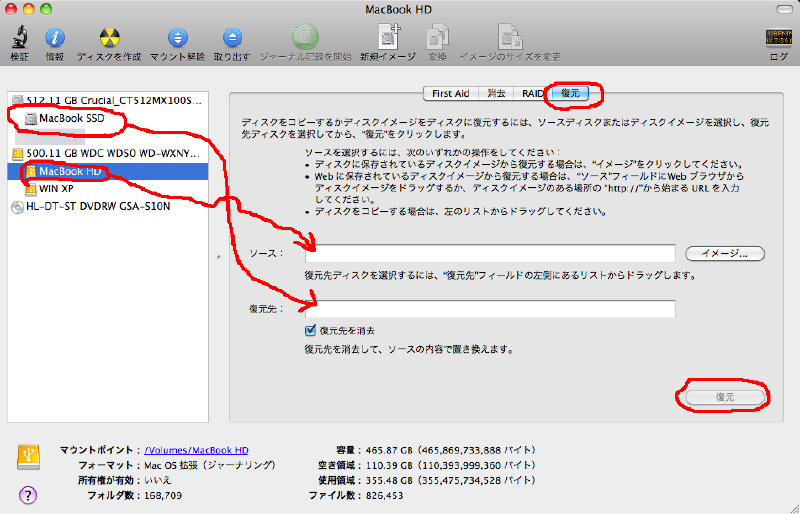Click the 変換 (Convert) toolbar icon

coord(437,37)
